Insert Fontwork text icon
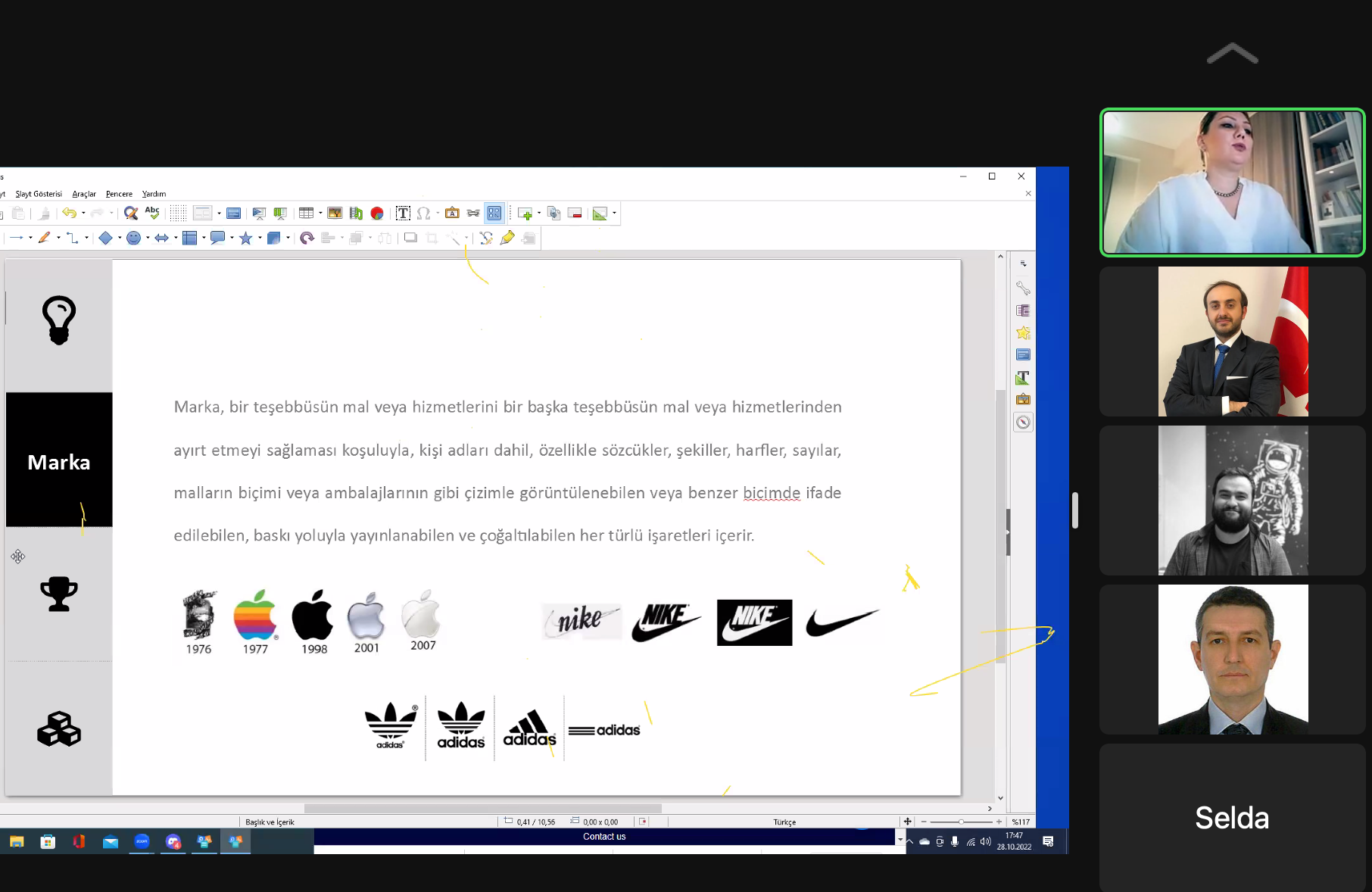1372x892 pixels. click(452, 214)
